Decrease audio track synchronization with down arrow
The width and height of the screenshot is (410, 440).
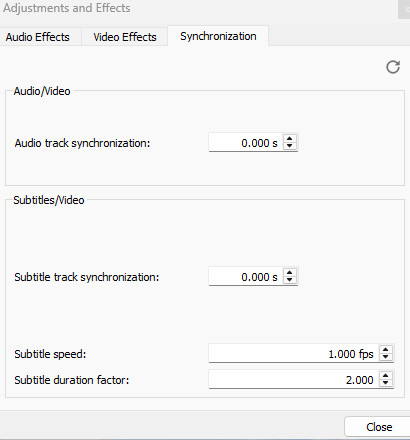pos(290,146)
